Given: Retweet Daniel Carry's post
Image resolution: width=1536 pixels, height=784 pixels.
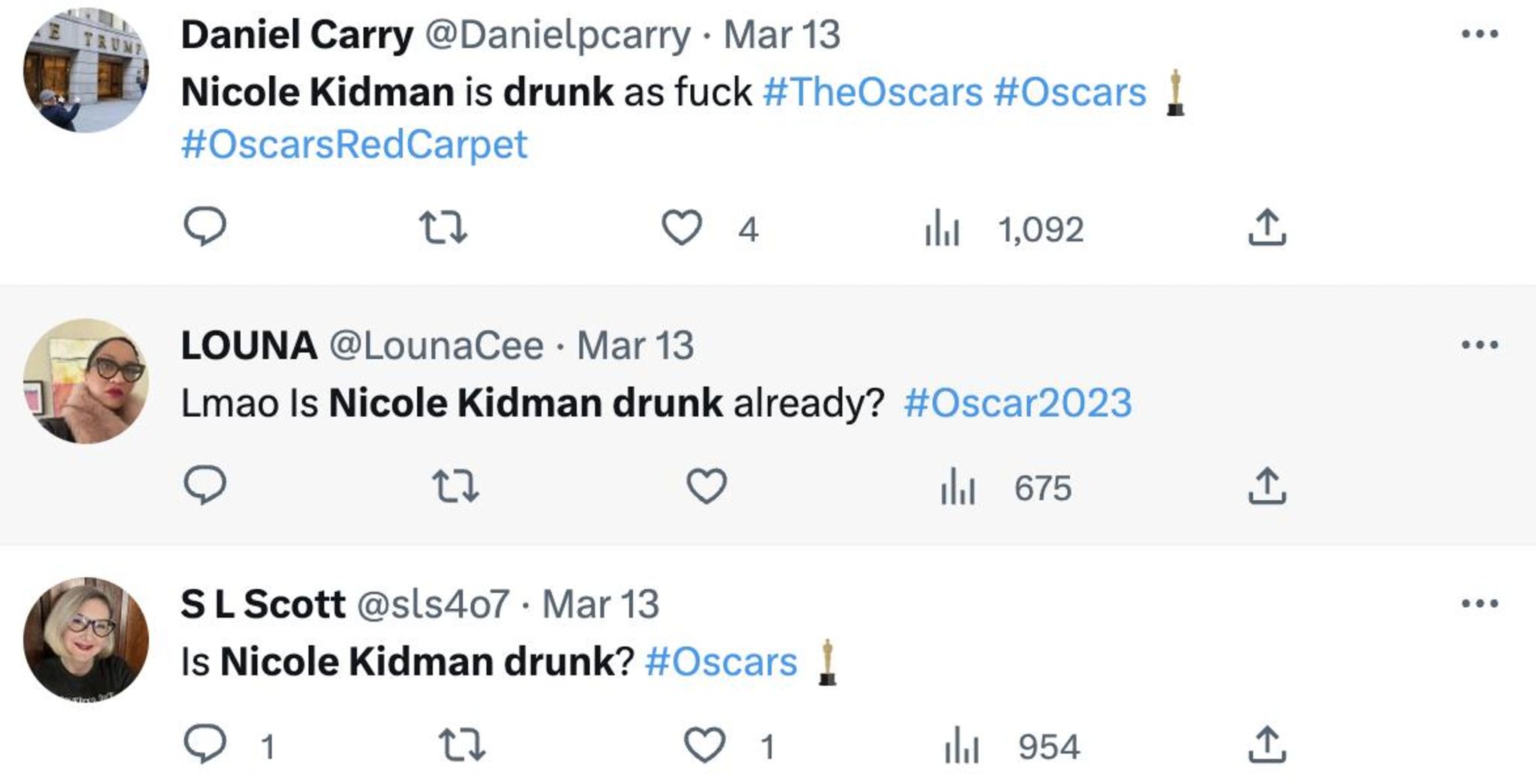Looking at the screenshot, I should [442, 228].
